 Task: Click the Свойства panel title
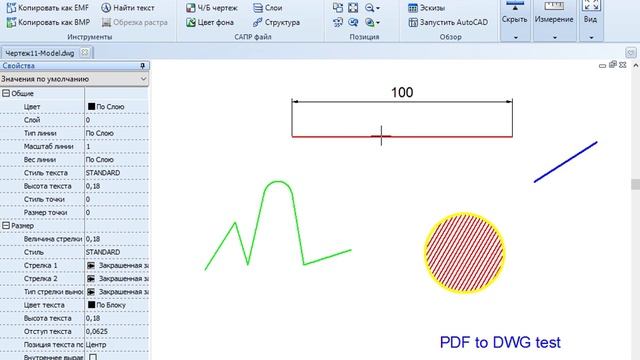[18, 66]
